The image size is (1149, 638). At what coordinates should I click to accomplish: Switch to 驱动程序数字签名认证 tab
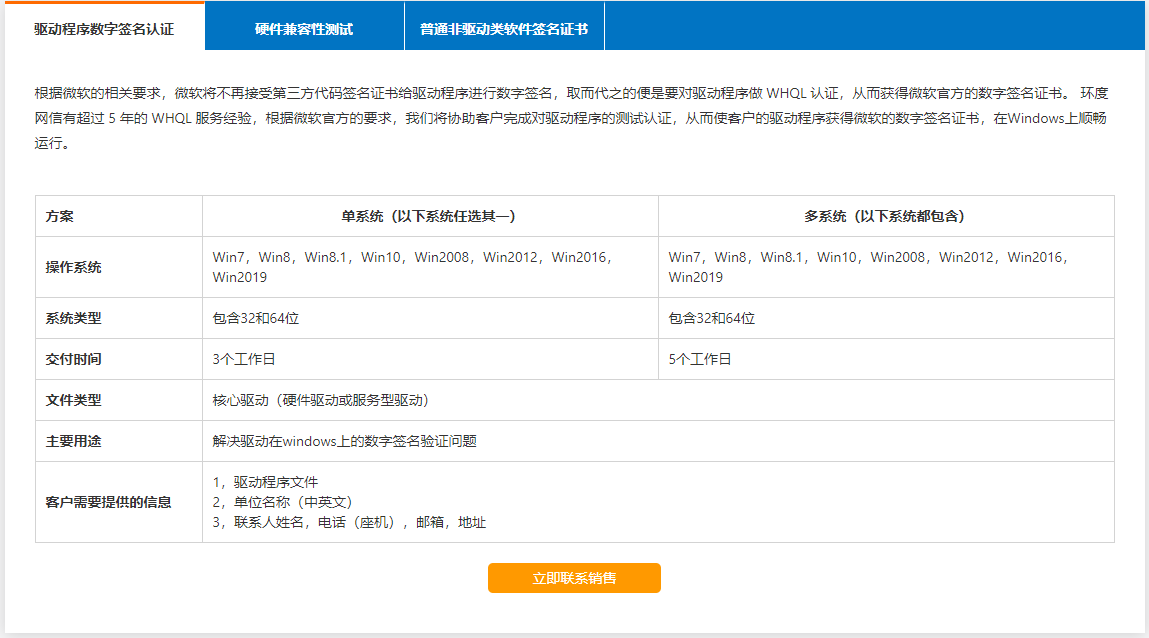[104, 26]
